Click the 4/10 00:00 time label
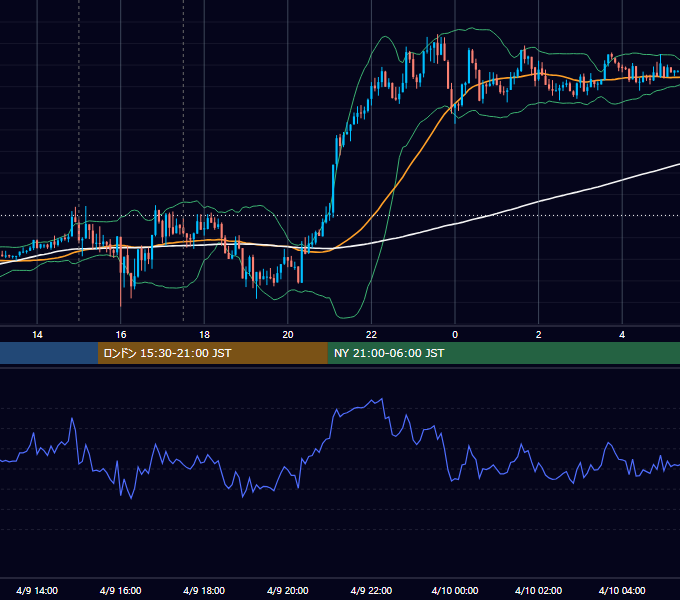Screen dimensions: 680x600 pyautogui.click(x=455, y=590)
